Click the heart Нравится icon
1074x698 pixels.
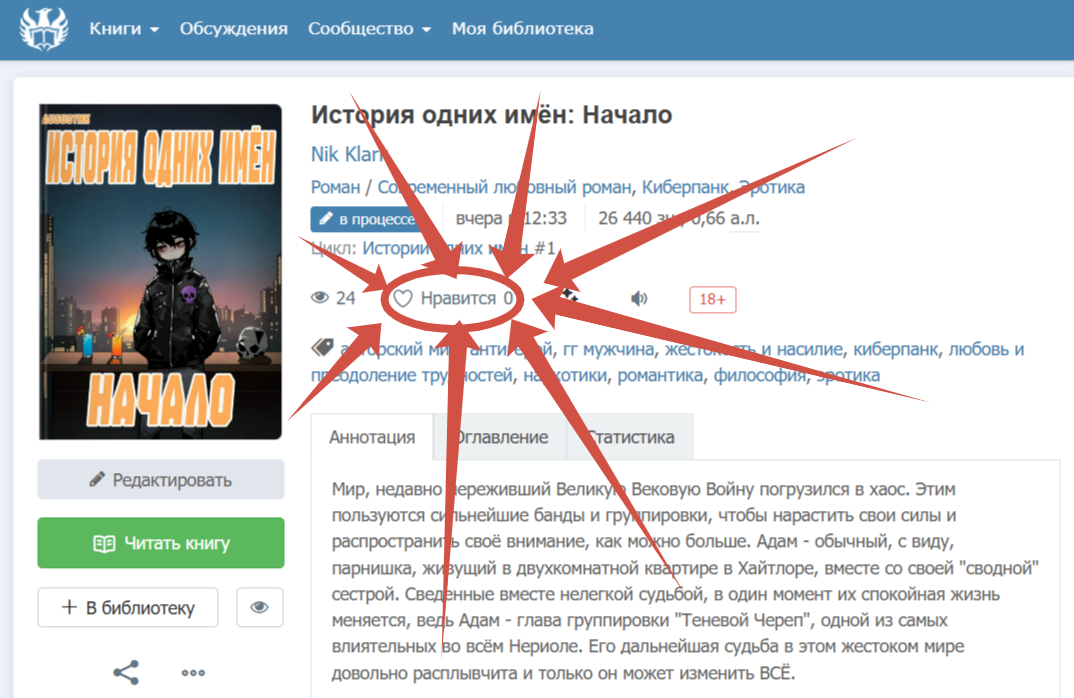click(403, 299)
